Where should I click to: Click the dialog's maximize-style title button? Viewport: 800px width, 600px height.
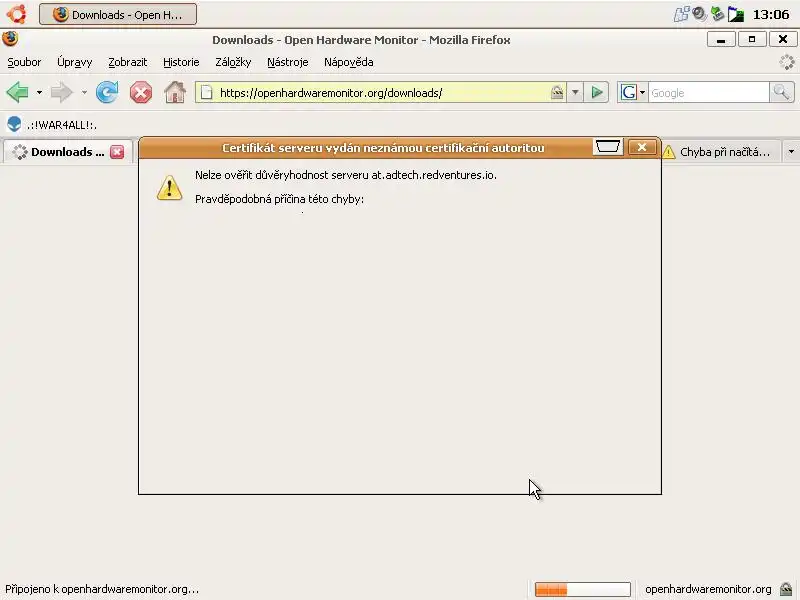(607, 147)
